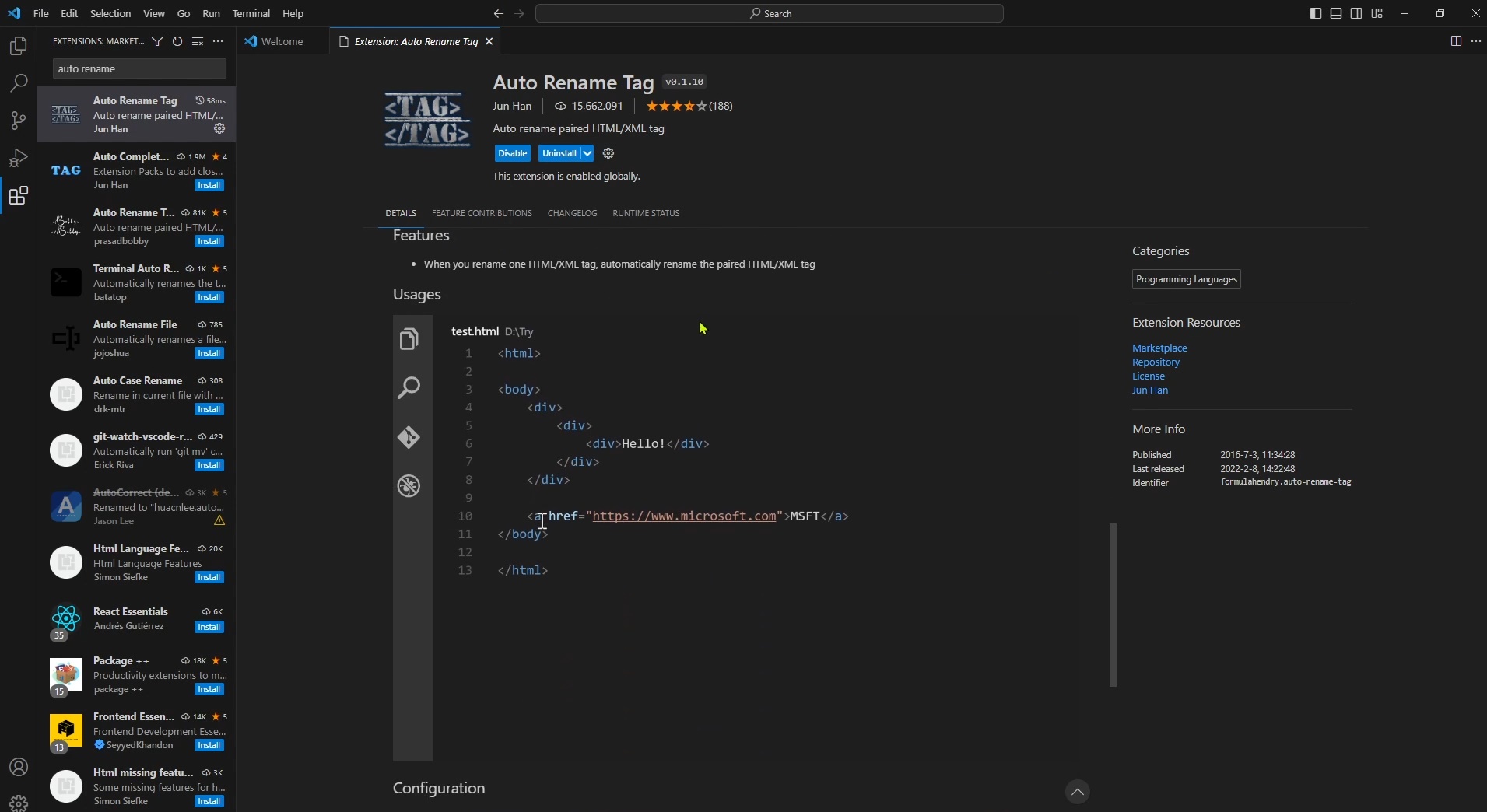Open the Manage gear in activity bar
Viewport: 1487px width, 812px height.
pos(18,802)
